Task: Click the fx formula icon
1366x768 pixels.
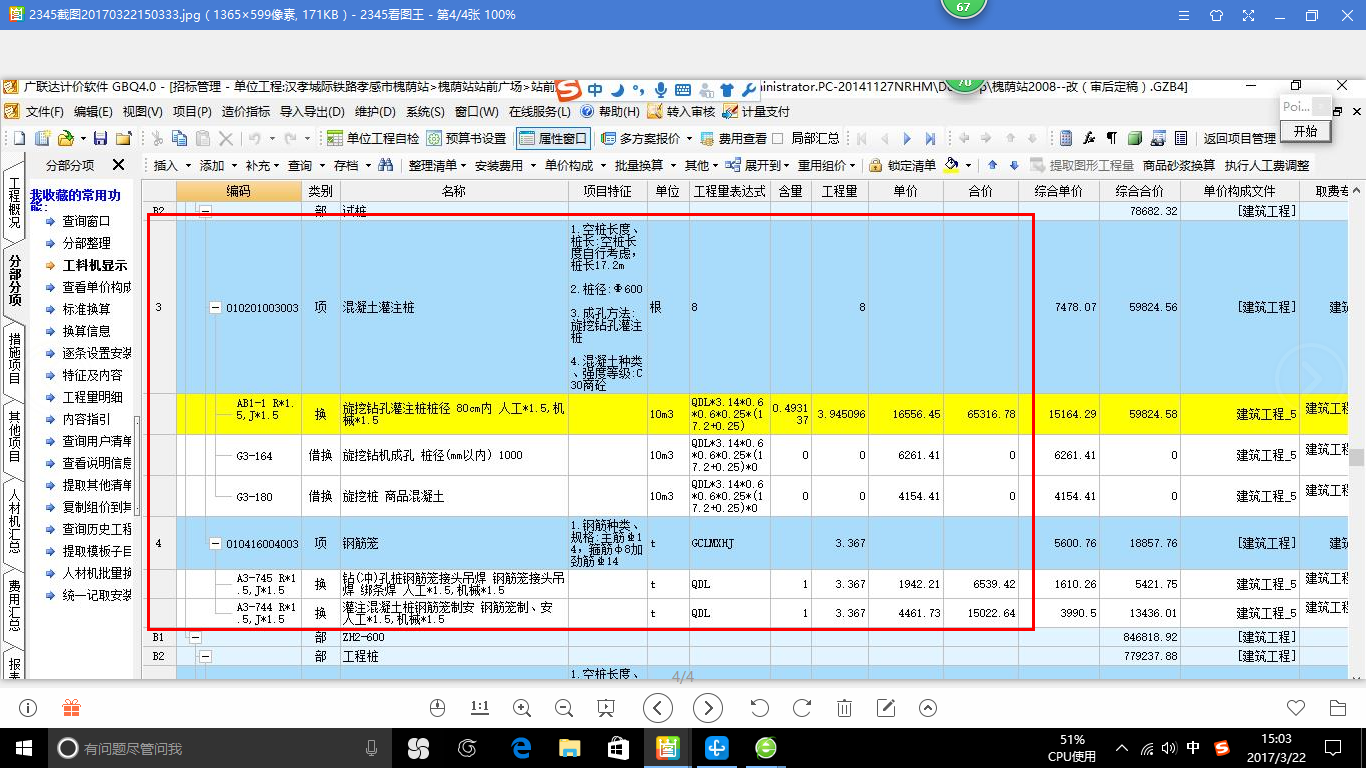Action: pyautogui.click(x=1089, y=138)
